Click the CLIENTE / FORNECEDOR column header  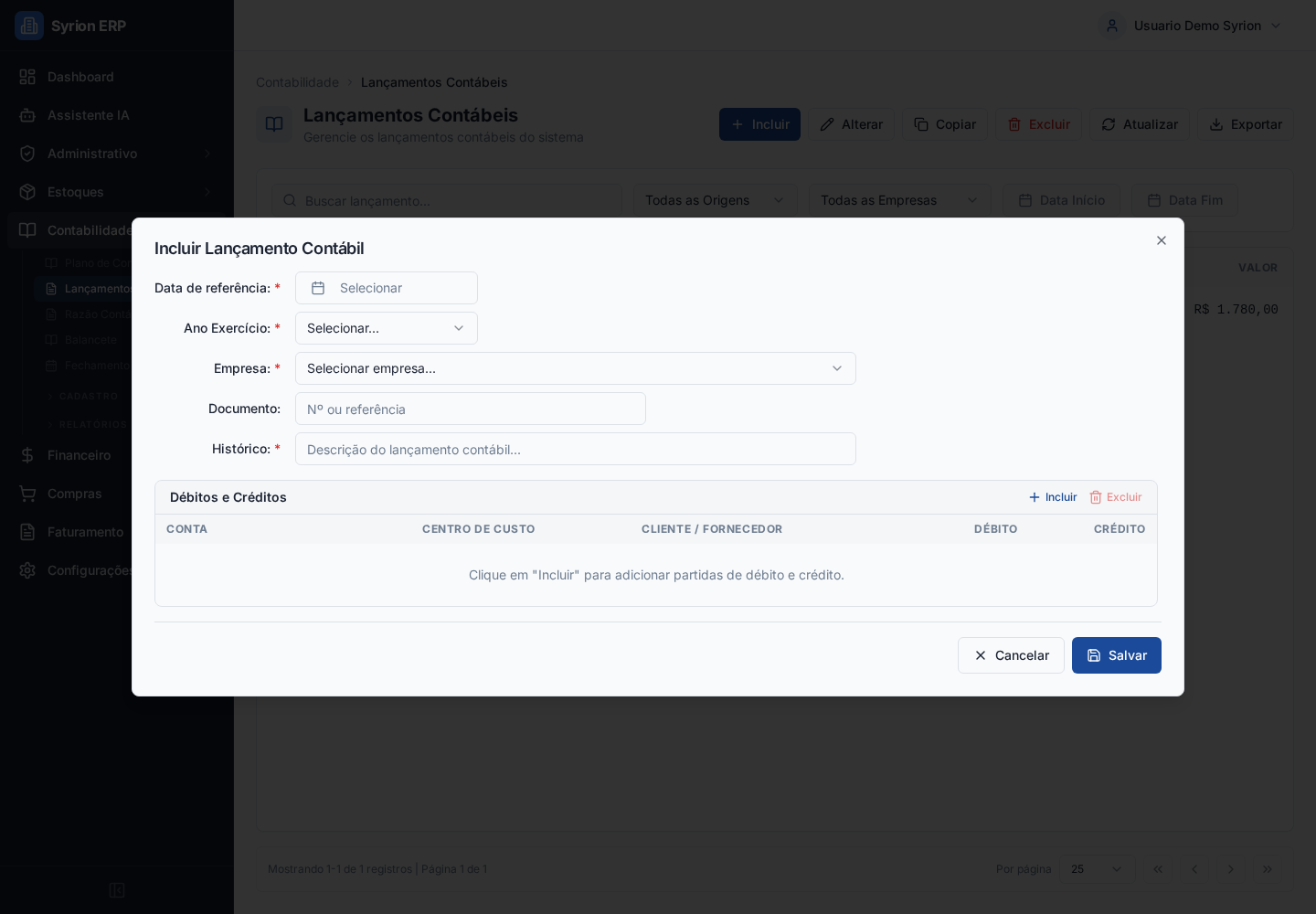(x=712, y=529)
